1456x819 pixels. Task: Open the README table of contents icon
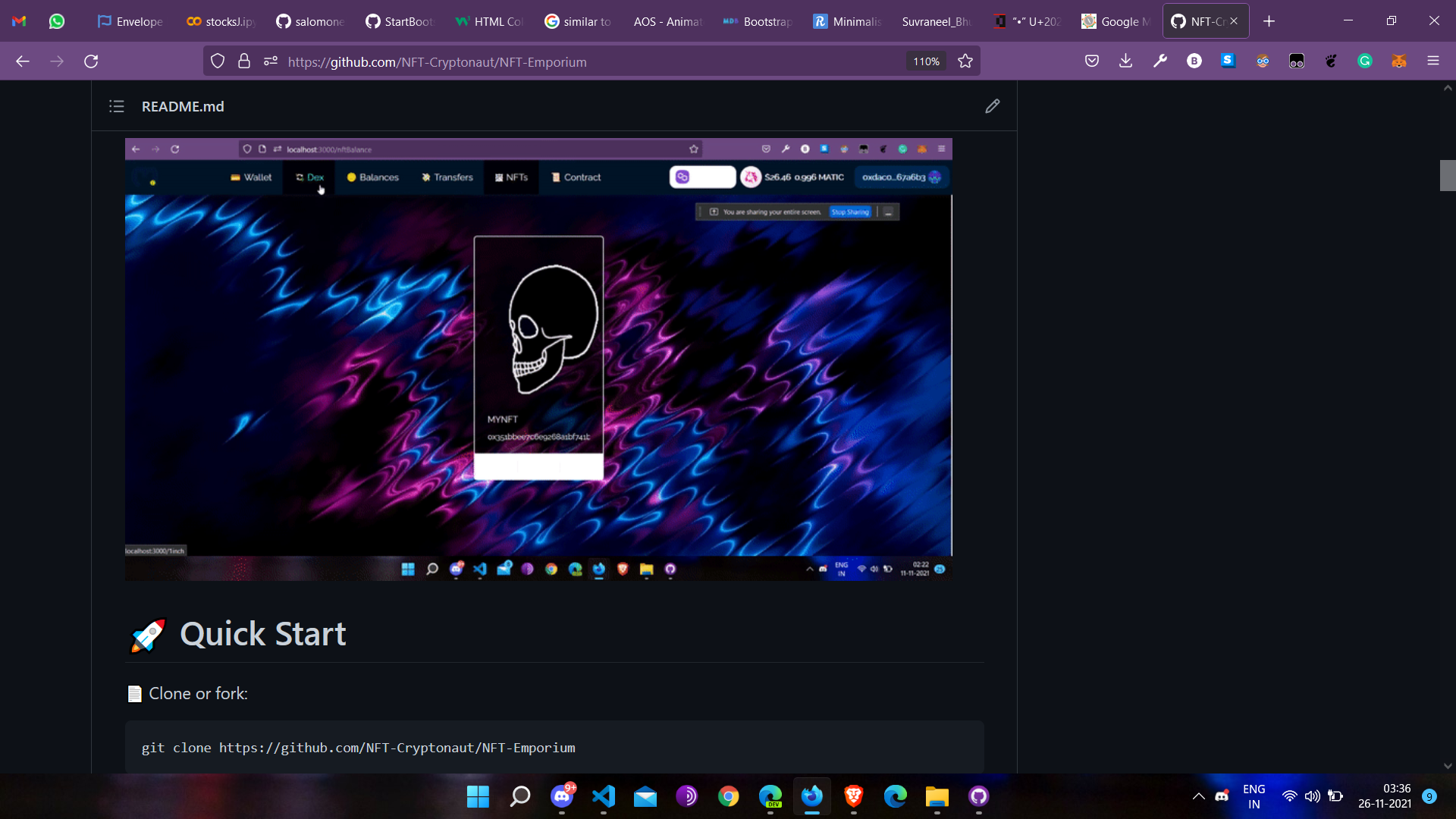117,106
